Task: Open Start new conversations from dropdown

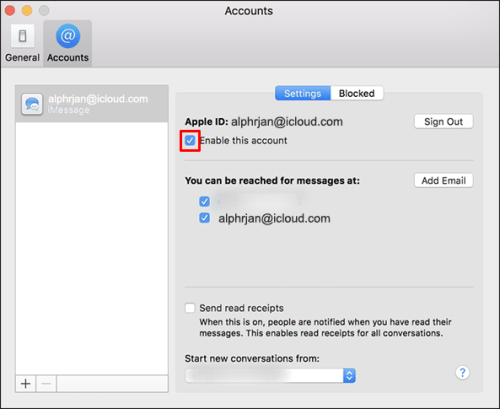Action: 270,376
